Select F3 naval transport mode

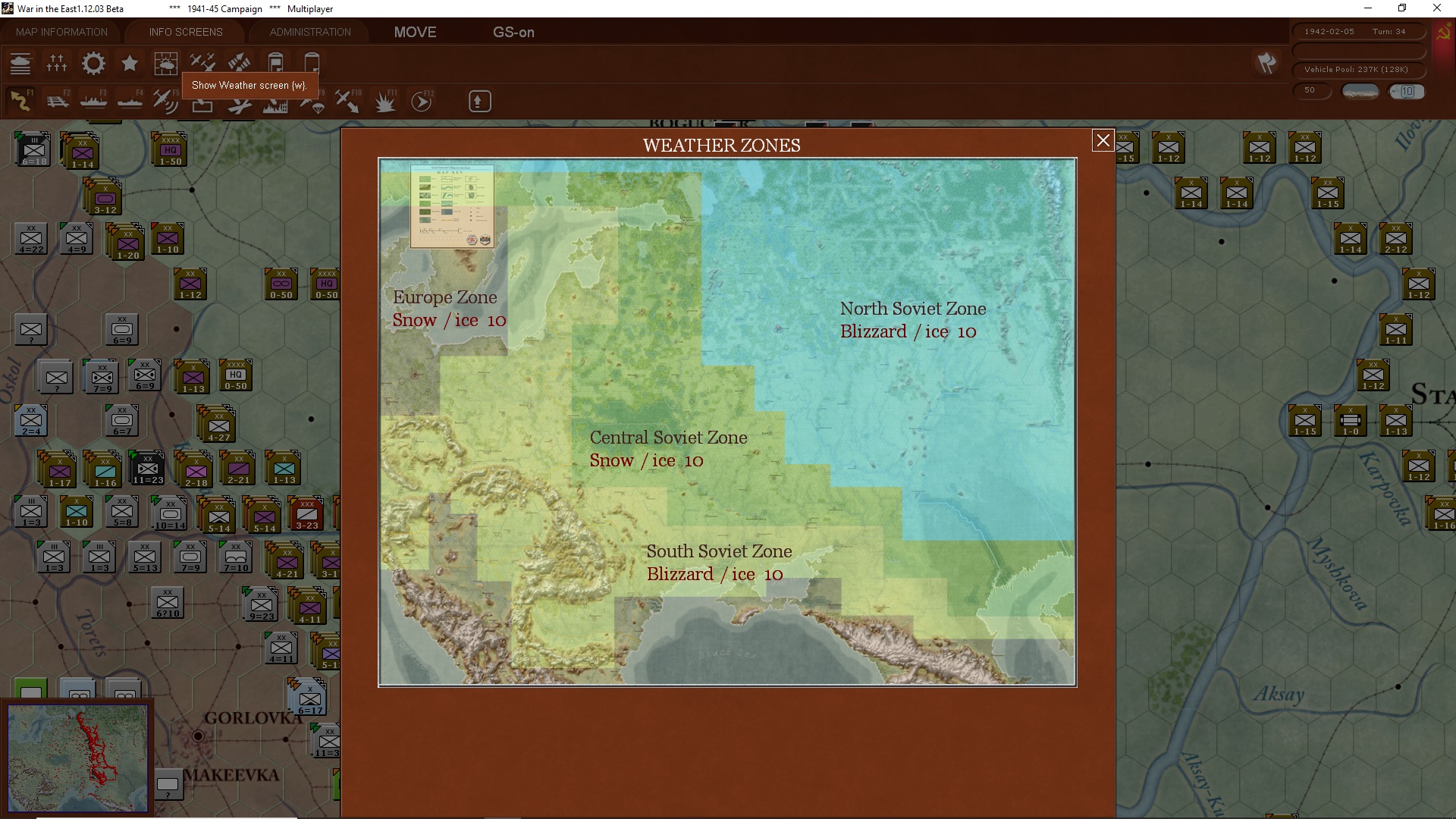94,101
